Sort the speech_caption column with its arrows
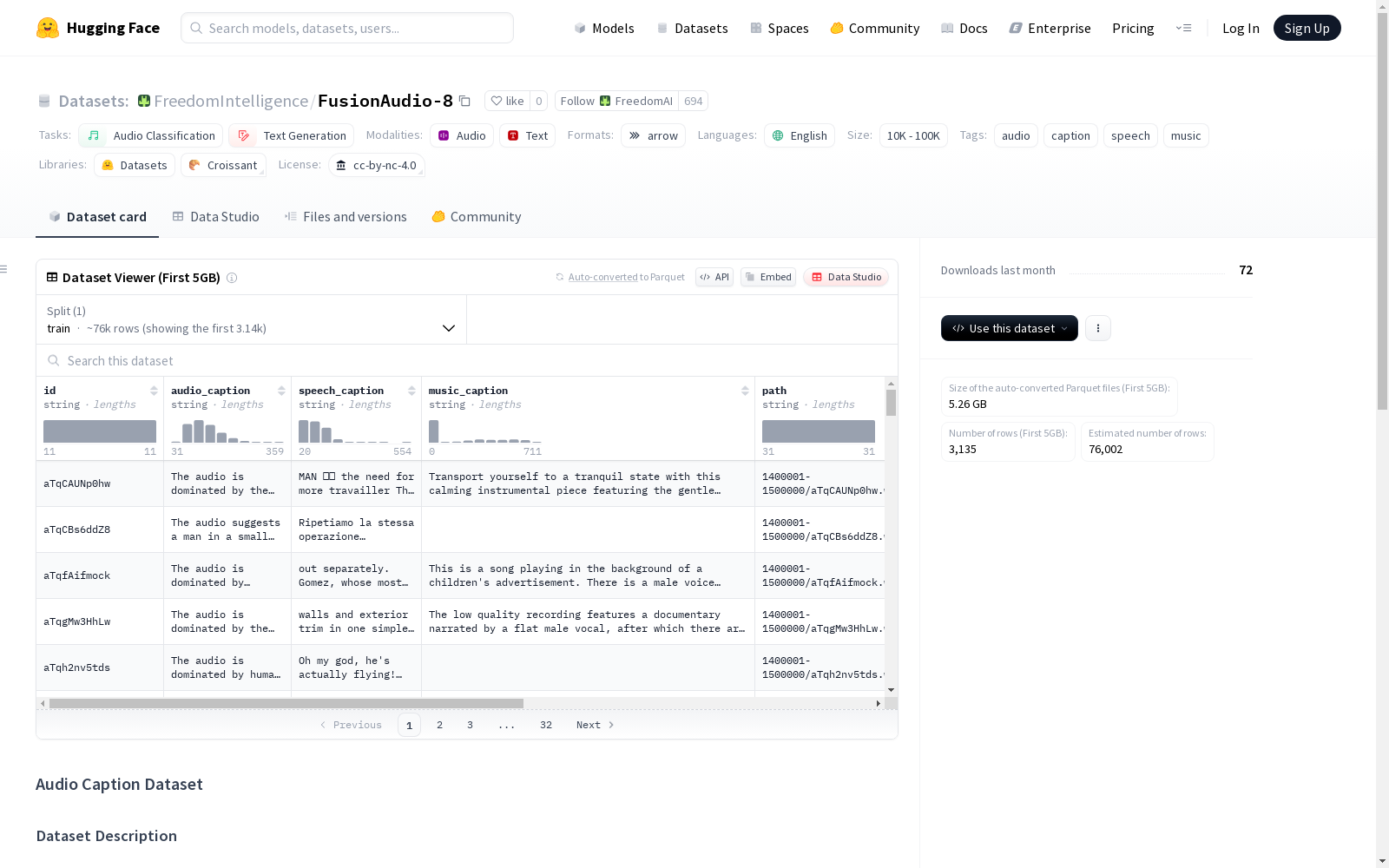 click(411, 391)
